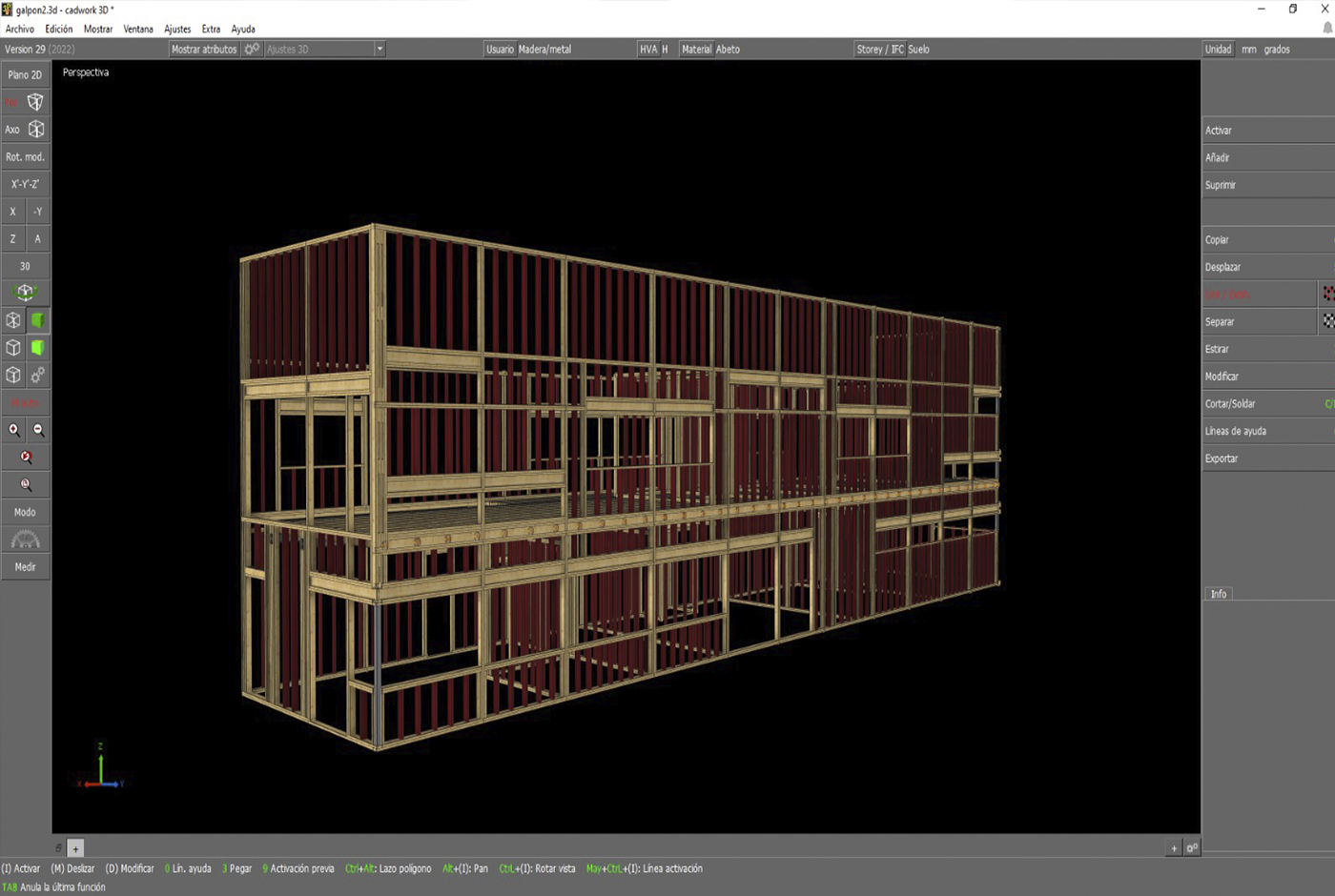The height and width of the screenshot is (896, 1335).
Task: Select the Axo axonometric cube icon
Action: (35, 130)
